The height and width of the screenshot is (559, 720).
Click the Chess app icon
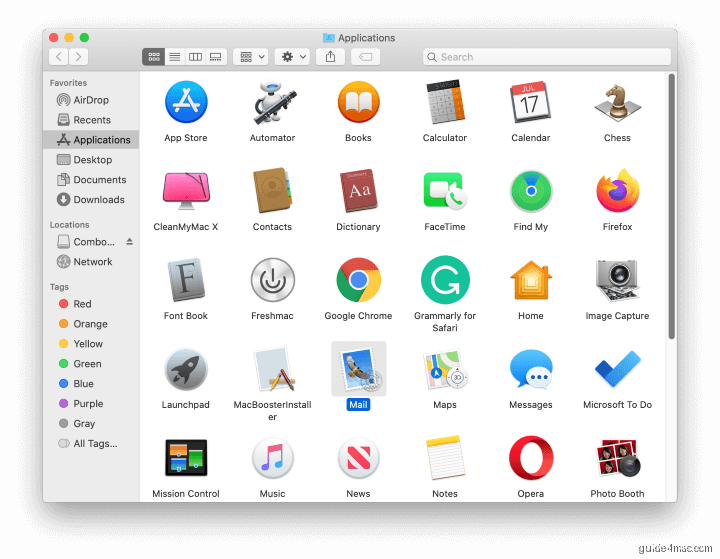[x=617, y=103]
